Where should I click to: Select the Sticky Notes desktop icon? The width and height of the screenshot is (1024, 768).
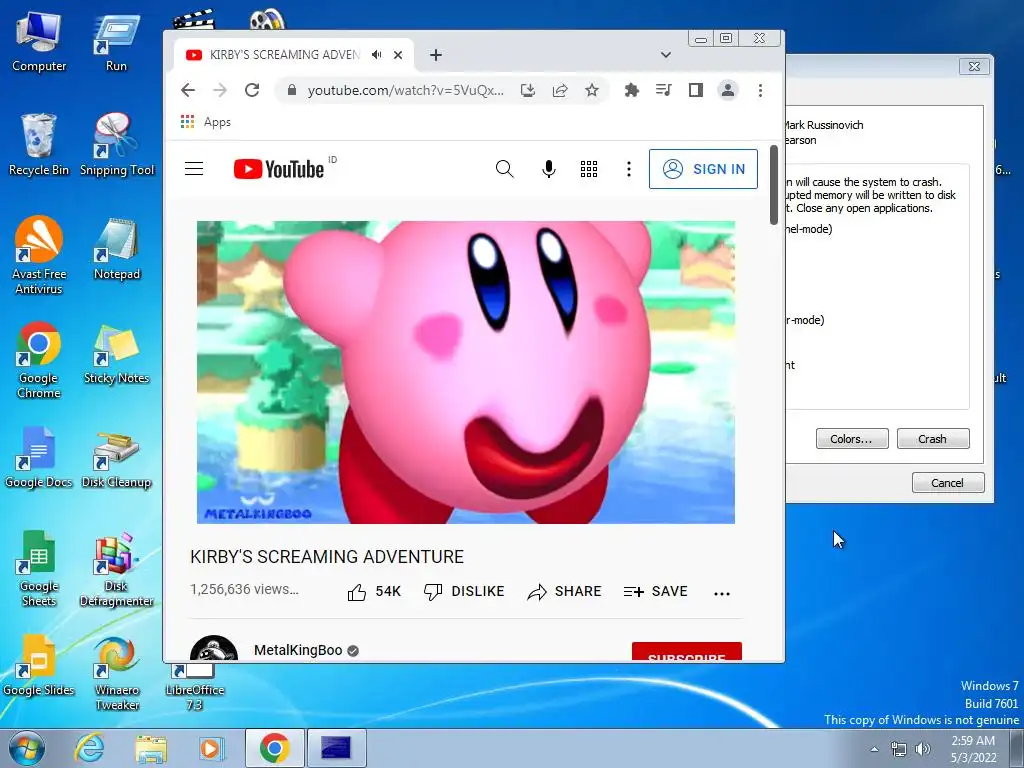click(x=117, y=354)
